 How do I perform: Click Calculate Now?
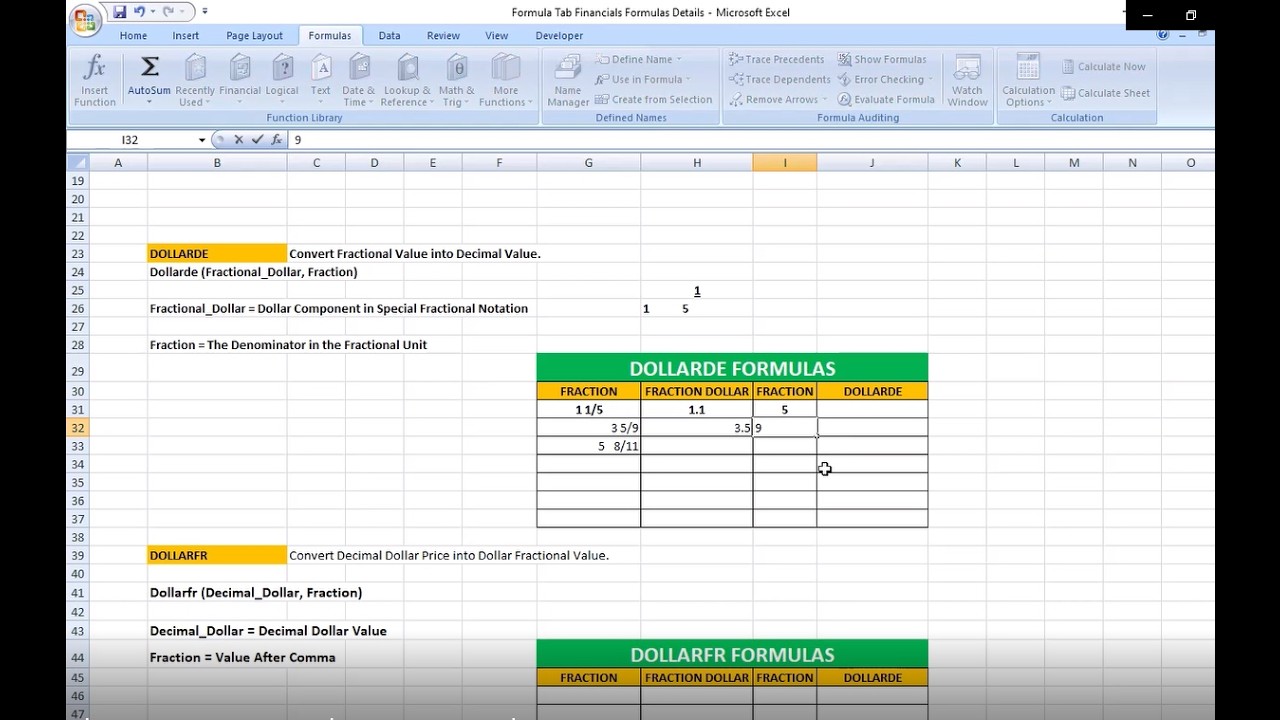pyautogui.click(x=1103, y=66)
